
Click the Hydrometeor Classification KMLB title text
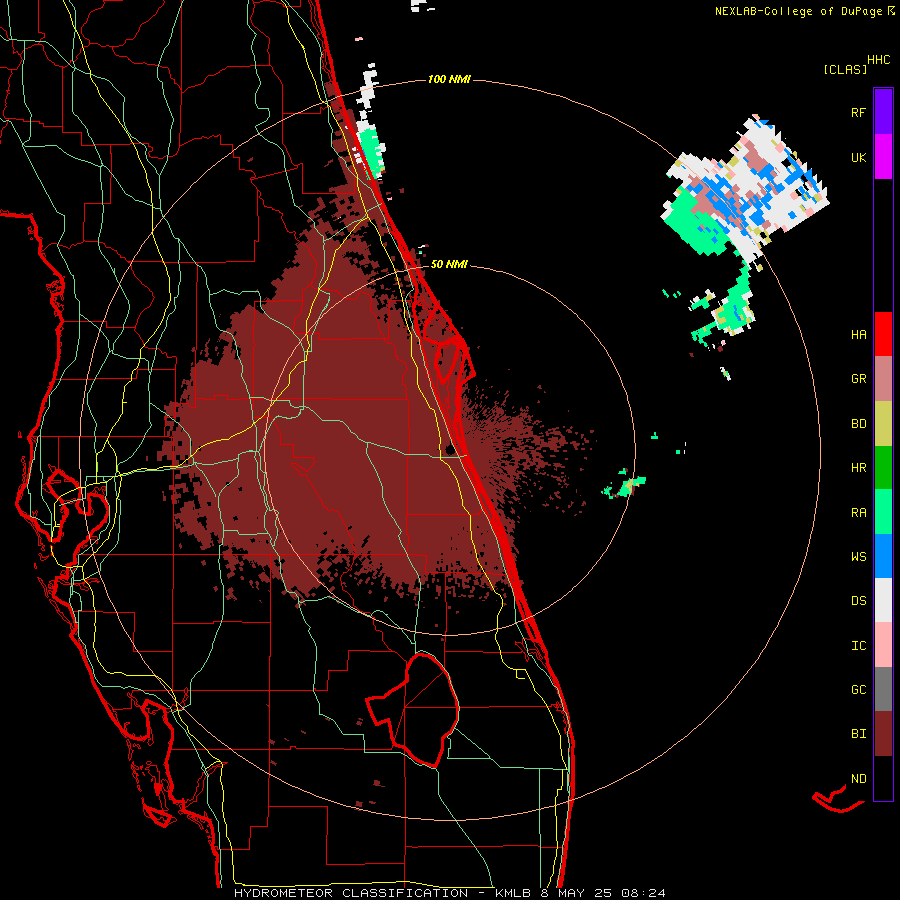click(x=449, y=893)
